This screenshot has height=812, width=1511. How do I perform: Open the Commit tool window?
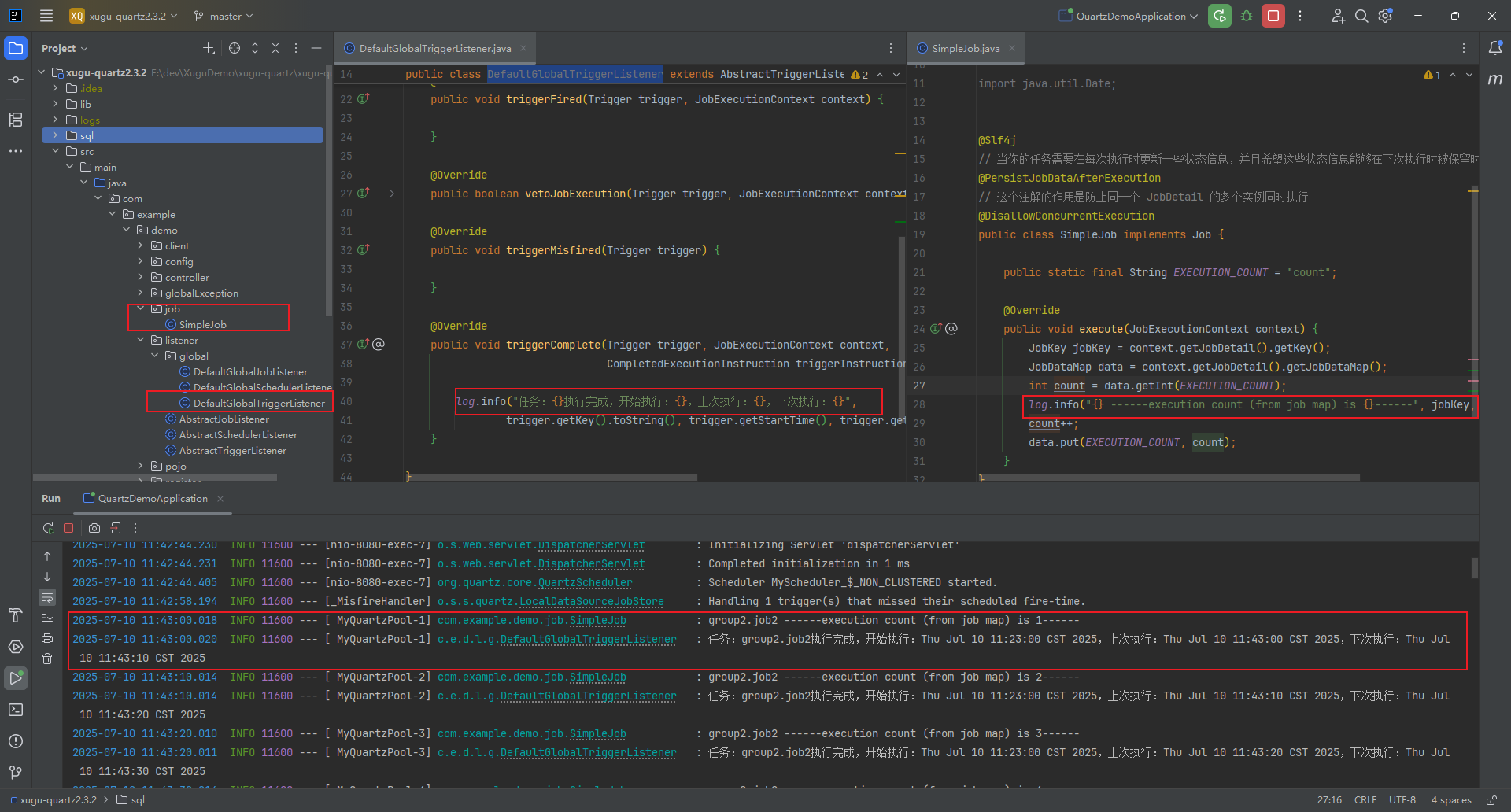[16, 79]
